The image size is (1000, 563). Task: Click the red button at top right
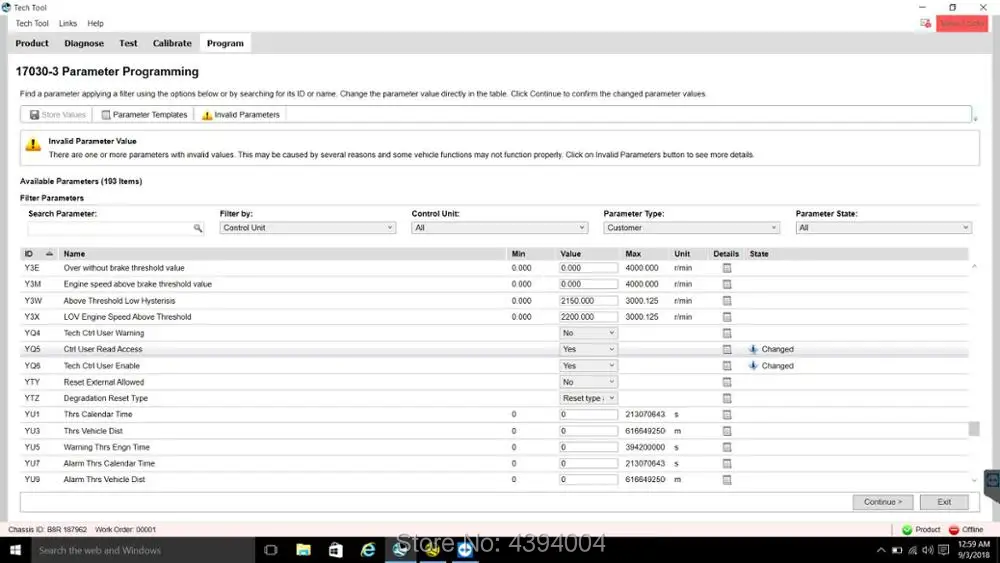click(962, 24)
